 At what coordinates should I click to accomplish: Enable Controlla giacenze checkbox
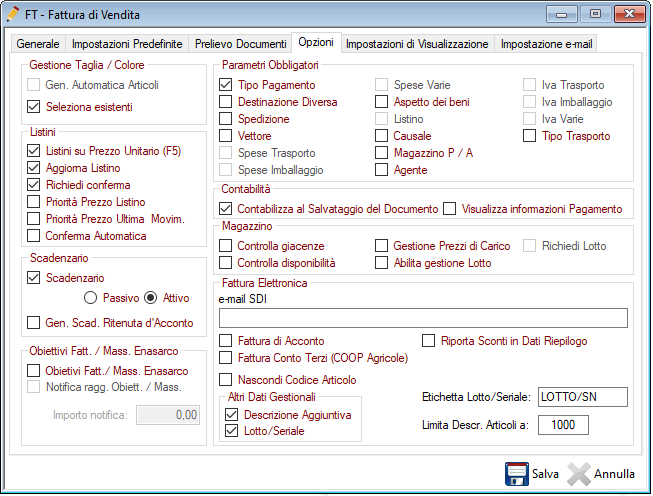(x=226, y=245)
